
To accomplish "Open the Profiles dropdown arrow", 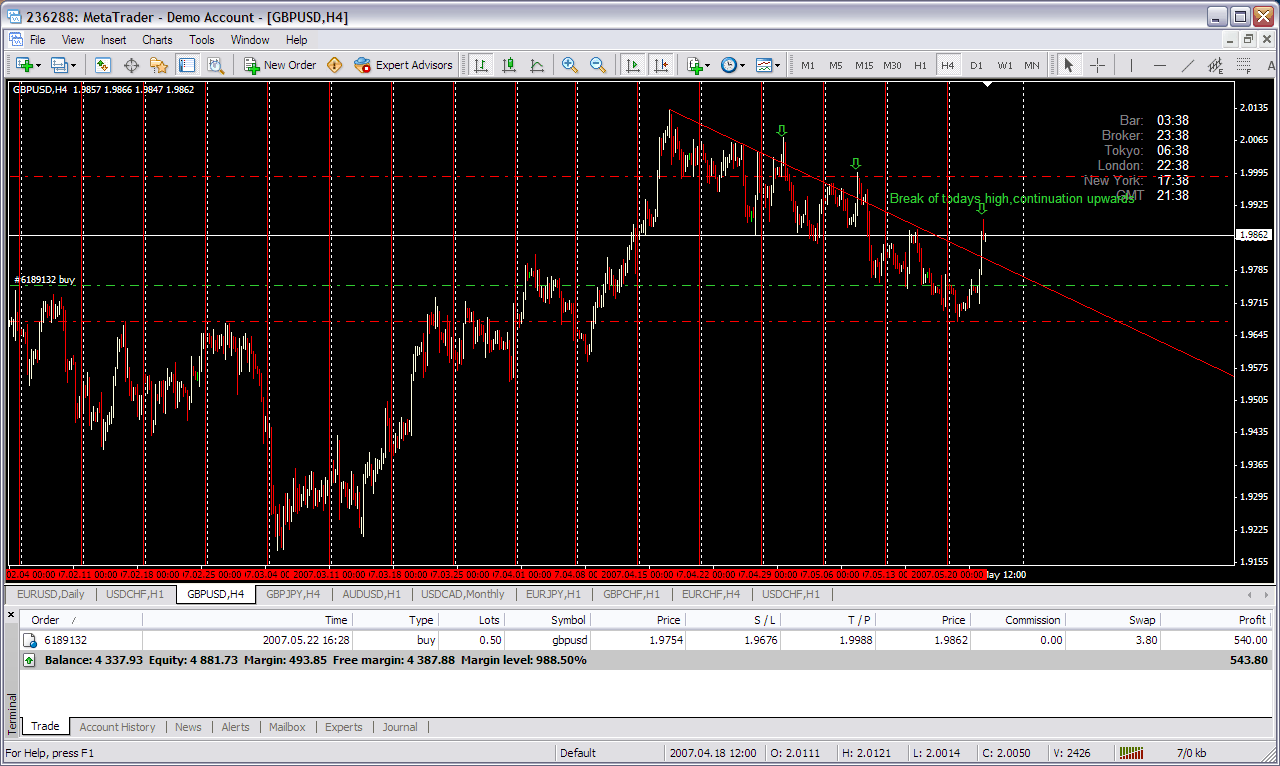I will click(x=74, y=65).
